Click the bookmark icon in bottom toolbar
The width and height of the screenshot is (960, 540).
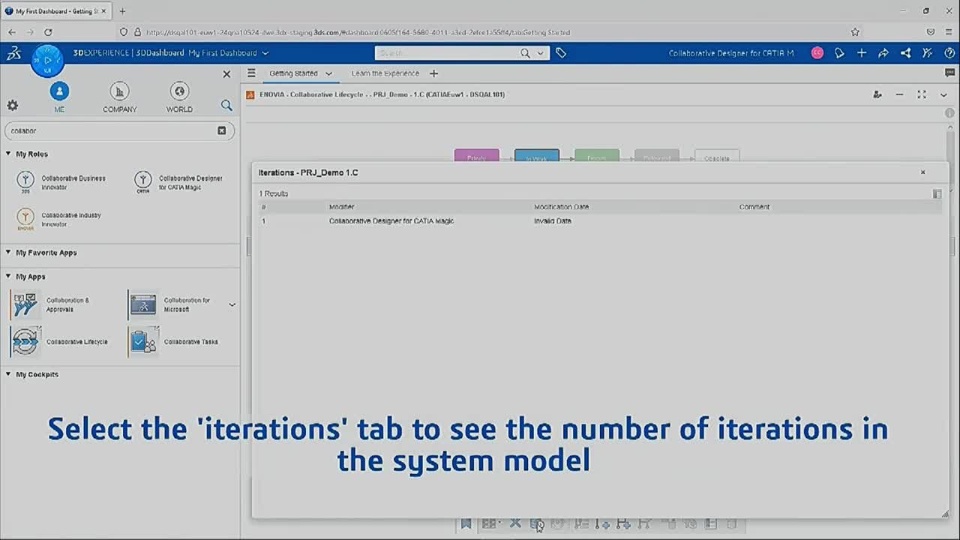point(466,523)
